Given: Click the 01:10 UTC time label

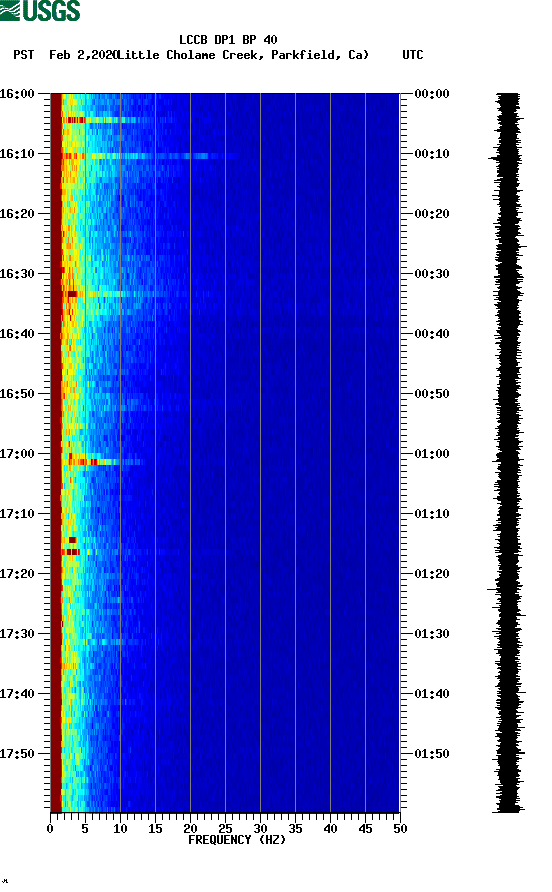Looking at the screenshot, I should pos(432,514).
